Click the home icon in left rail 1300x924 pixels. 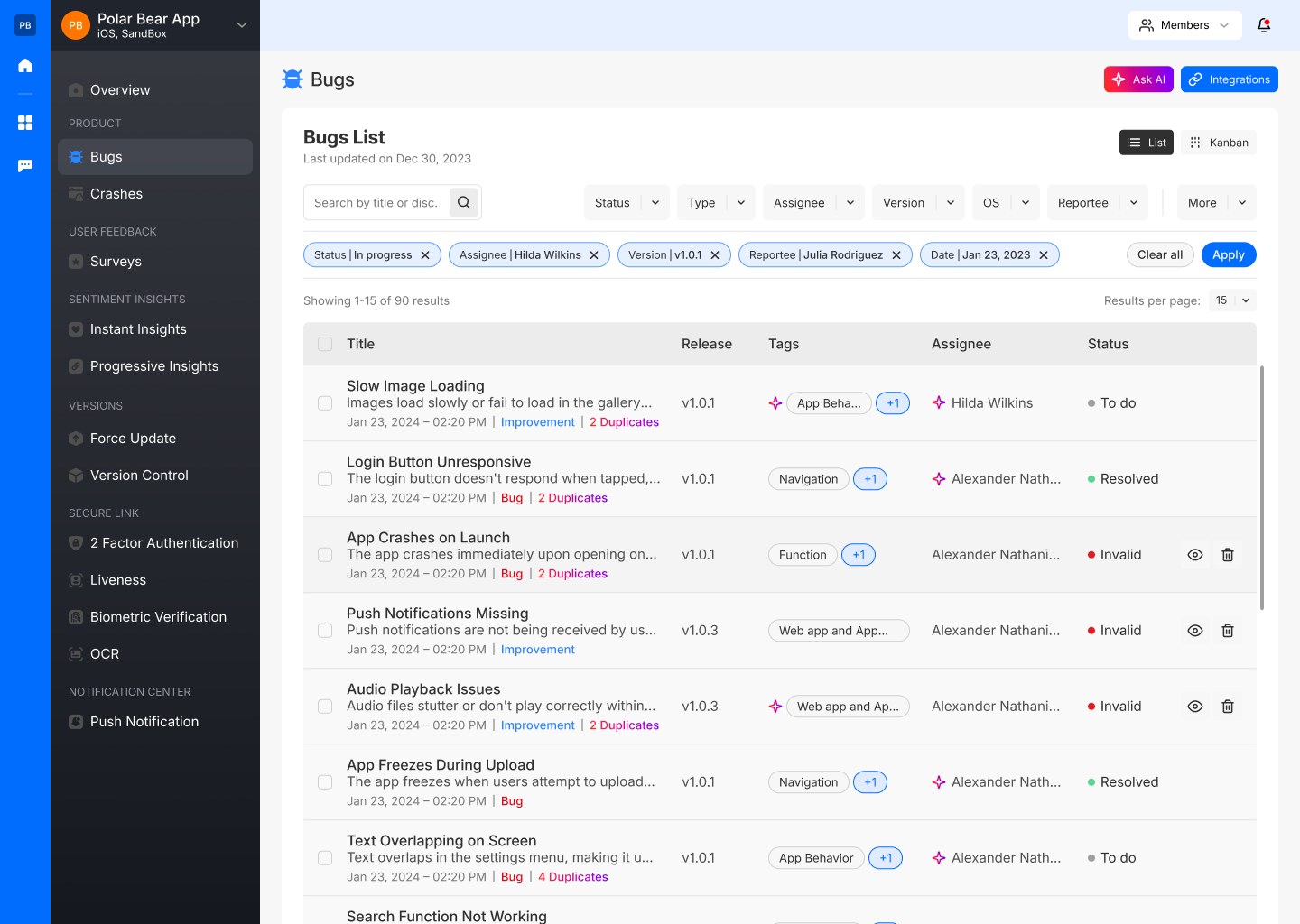25,65
